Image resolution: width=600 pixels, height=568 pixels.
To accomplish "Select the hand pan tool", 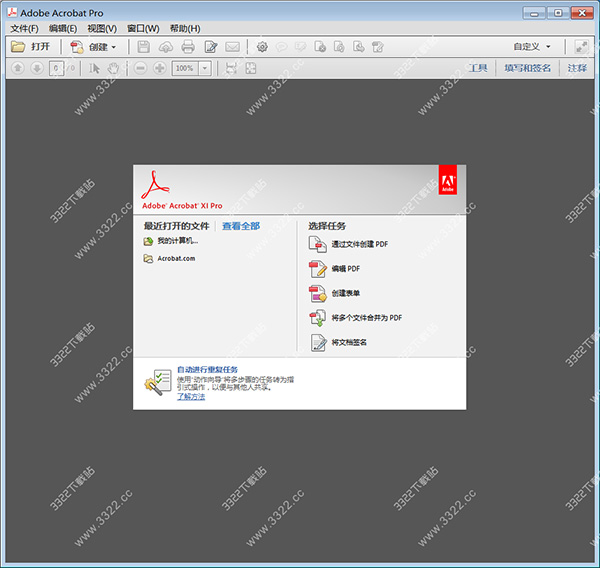I will point(113,68).
